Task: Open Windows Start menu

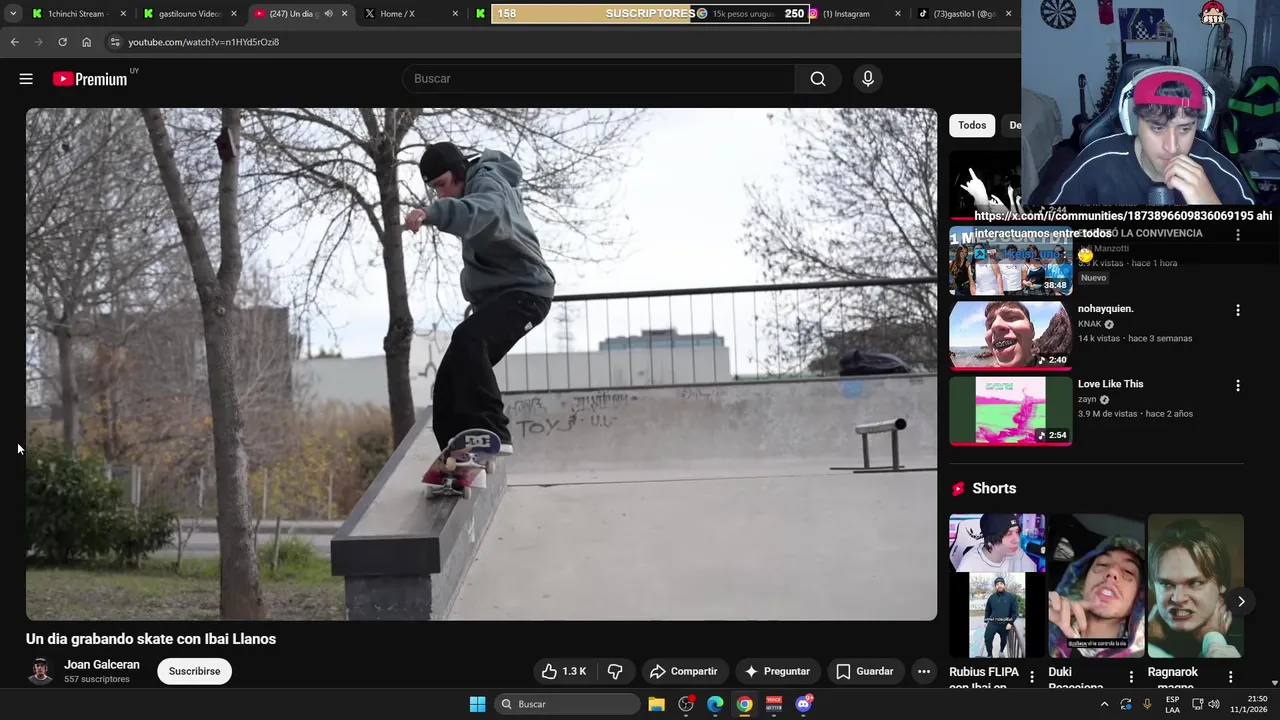Action: pyautogui.click(x=477, y=704)
